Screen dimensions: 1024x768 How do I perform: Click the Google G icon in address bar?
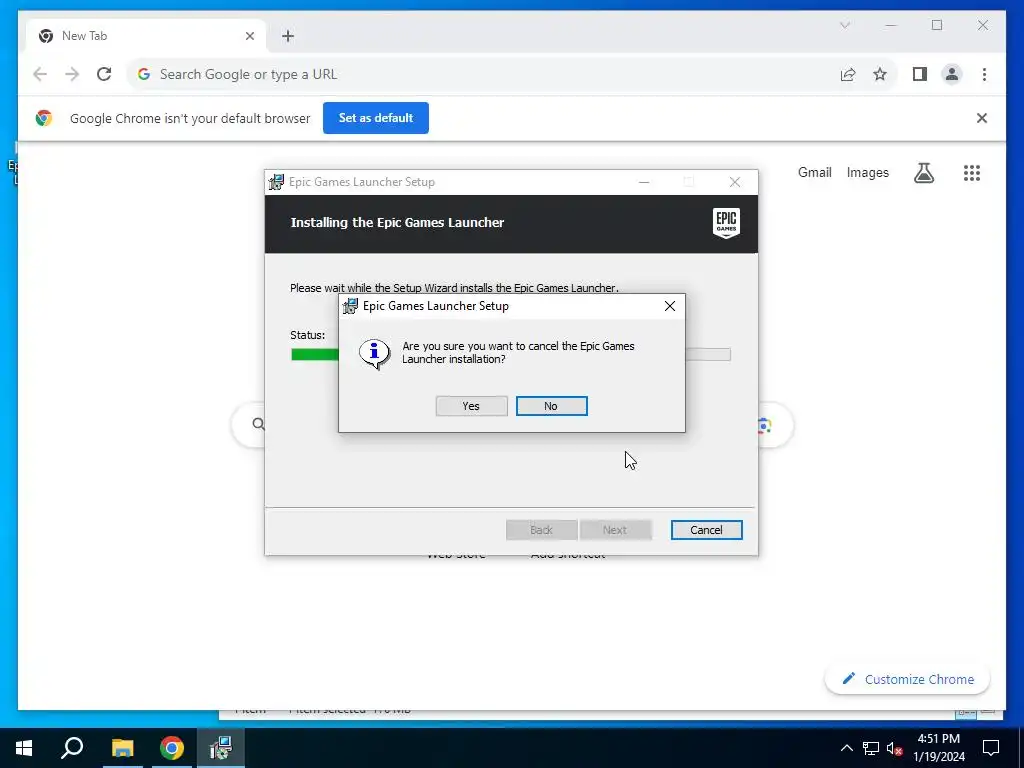[x=144, y=74]
